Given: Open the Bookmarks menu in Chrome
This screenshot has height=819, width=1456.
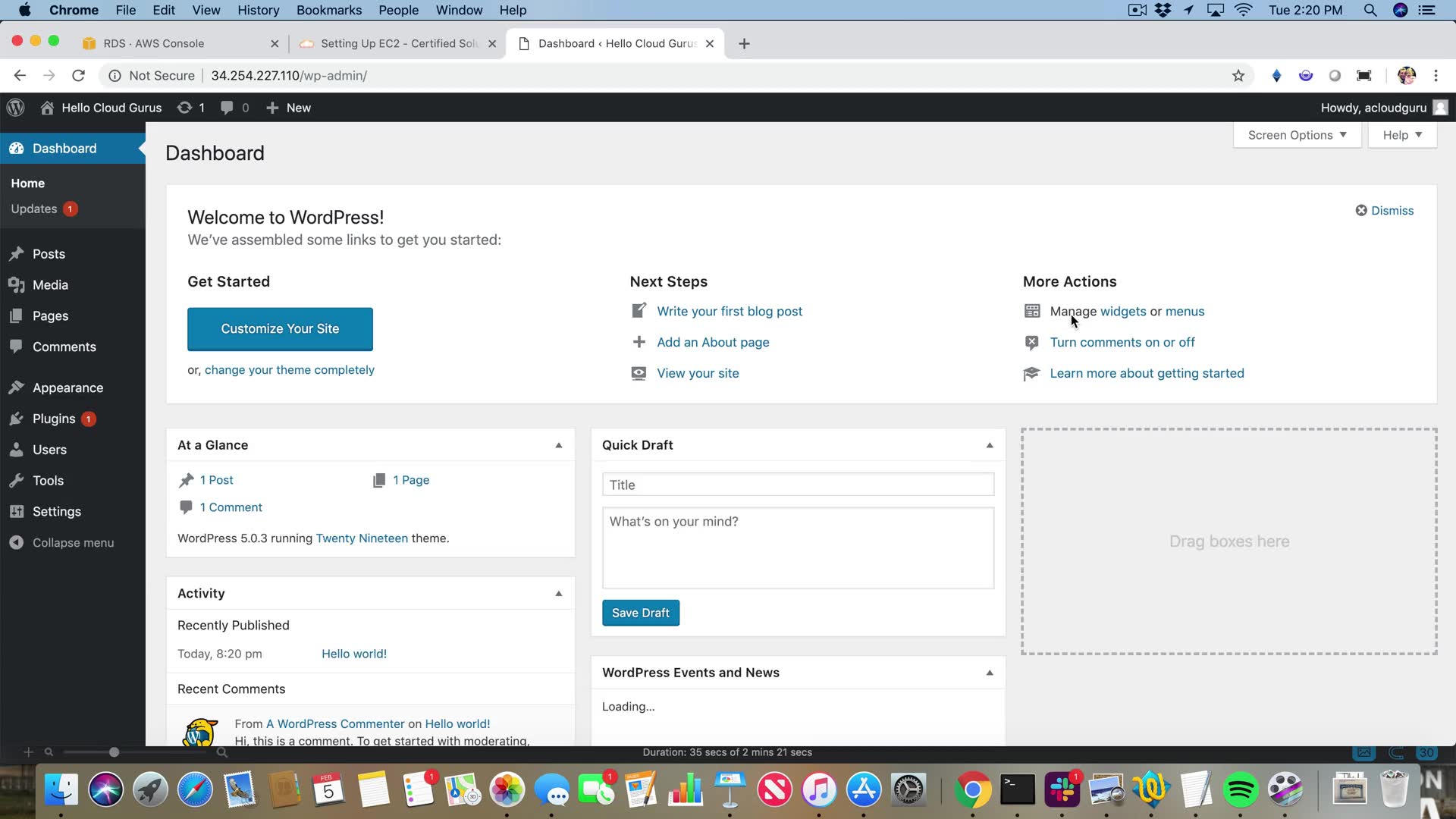Looking at the screenshot, I should click(328, 10).
